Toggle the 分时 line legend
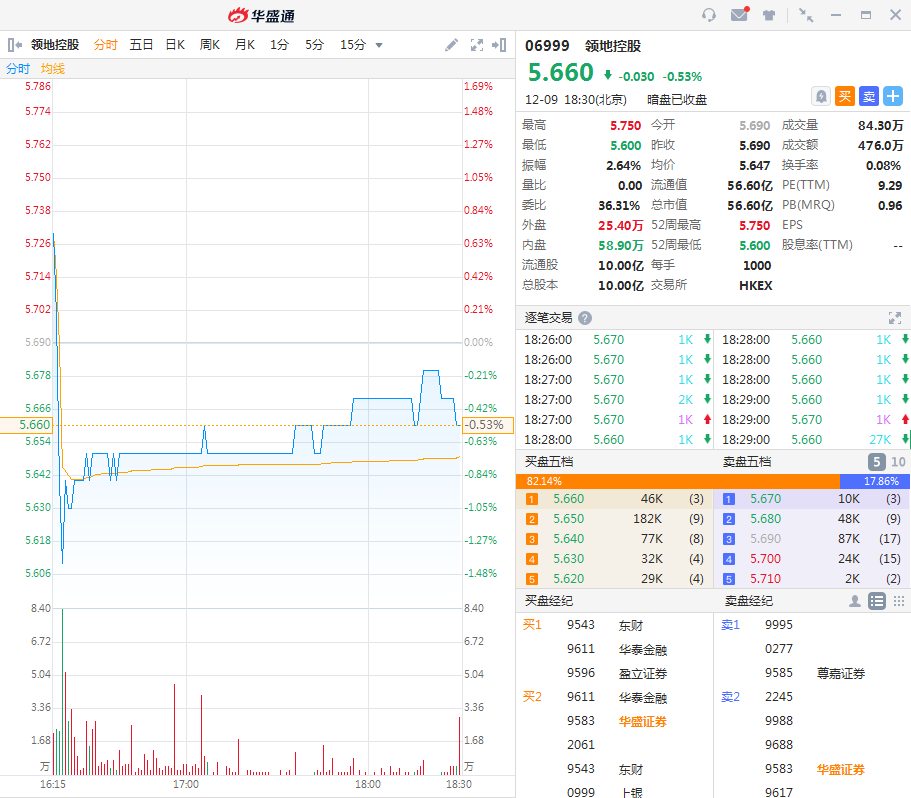The width and height of the screenshot is (911, 798). pyautogui.click(x=18, y=69)
